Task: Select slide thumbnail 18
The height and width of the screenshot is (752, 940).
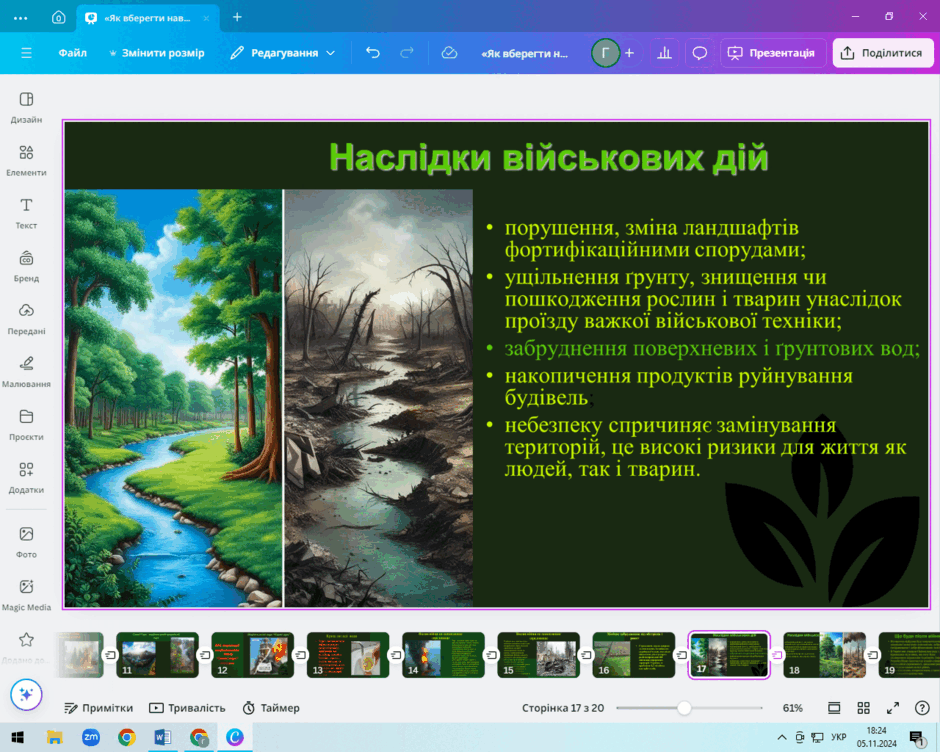Action: pyautogui.click(x=824, y=655)
